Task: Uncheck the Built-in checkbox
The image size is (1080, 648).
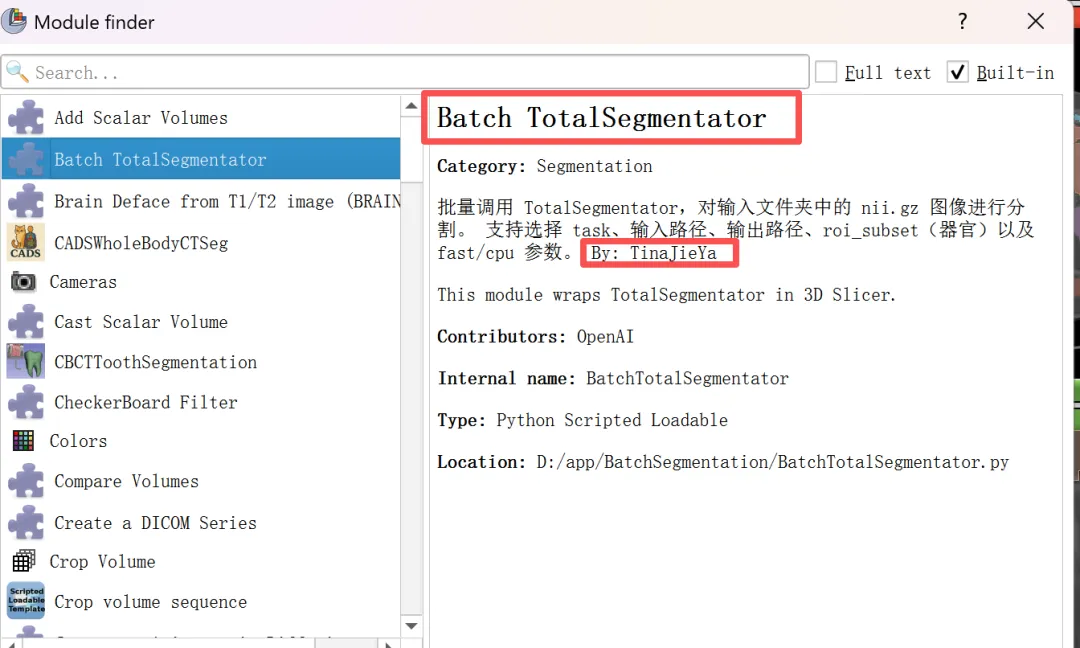Action: pyautogui.click(x=957, y=72)
